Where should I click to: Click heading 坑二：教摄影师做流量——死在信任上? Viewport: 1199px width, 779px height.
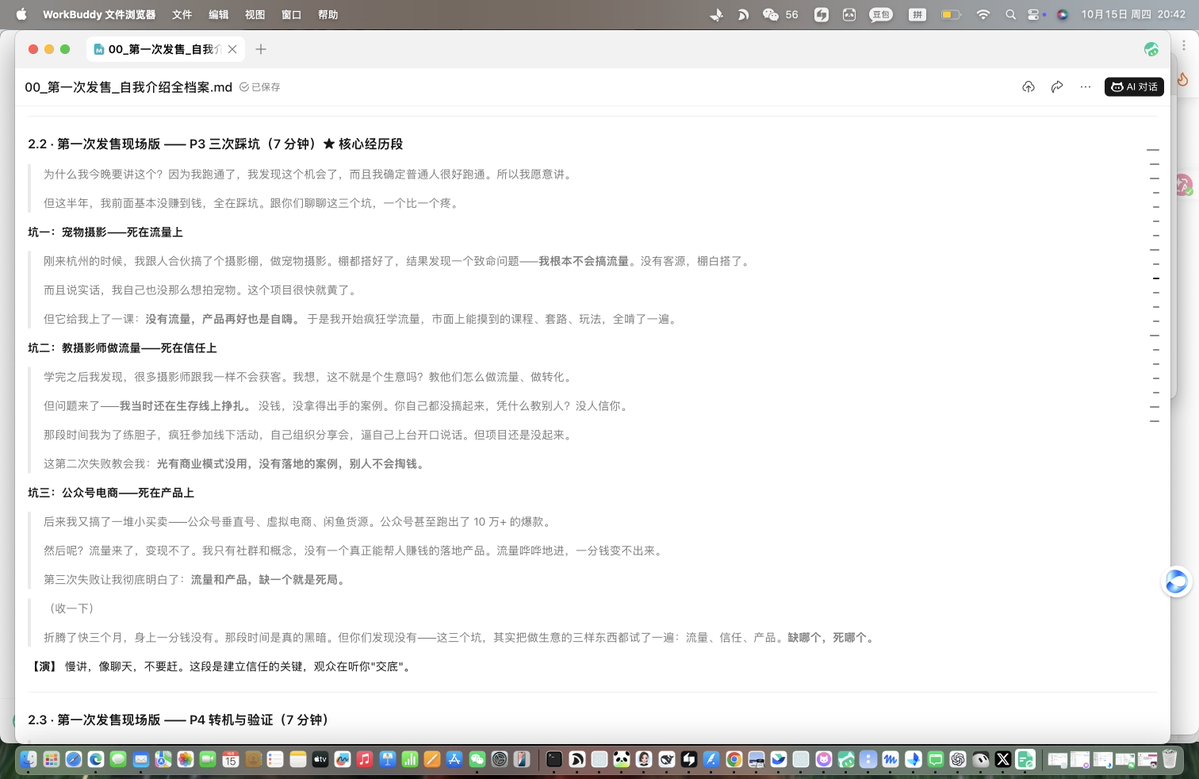click(122, 348)
